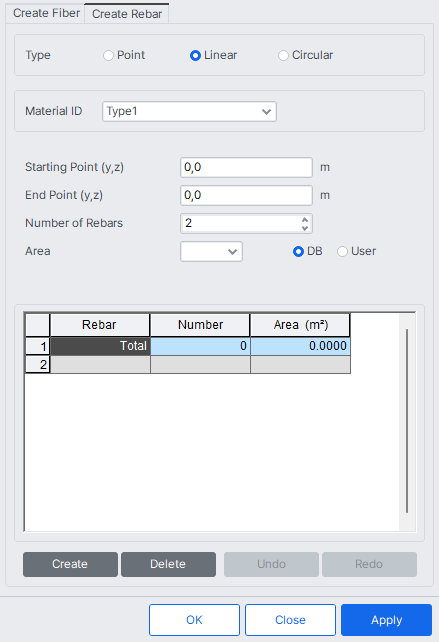Click the Number column header
The height and width of the screenshot is (642, 439).
pos(200,325)
